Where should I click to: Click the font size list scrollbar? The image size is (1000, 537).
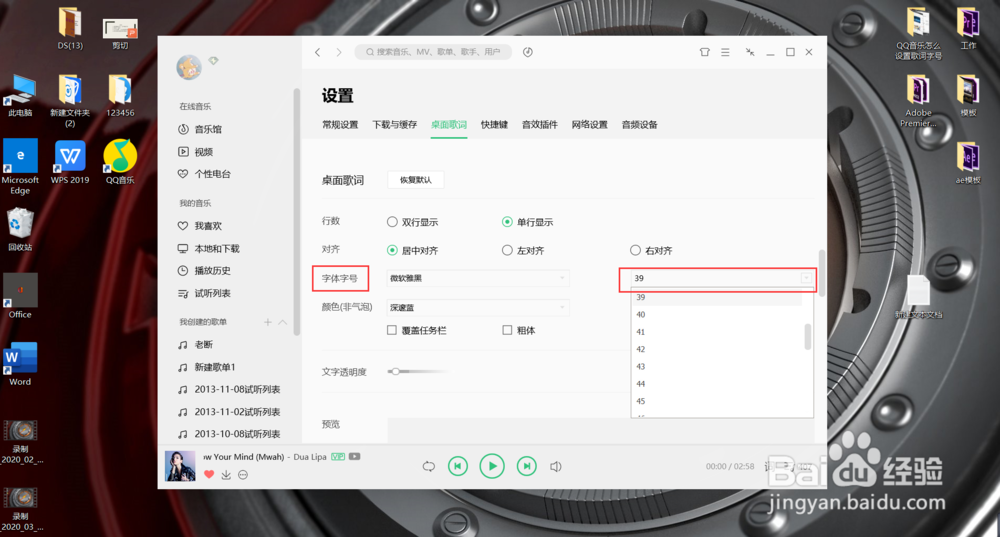[x=808, y=337]
